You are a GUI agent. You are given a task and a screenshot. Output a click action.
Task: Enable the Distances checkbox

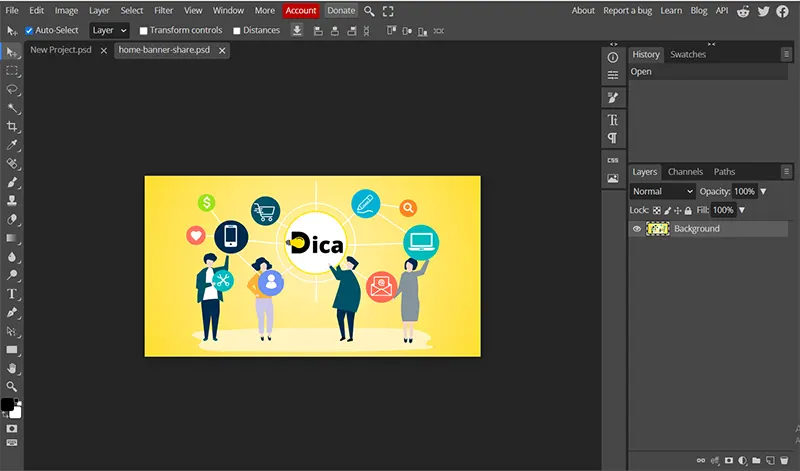(237, 31)
